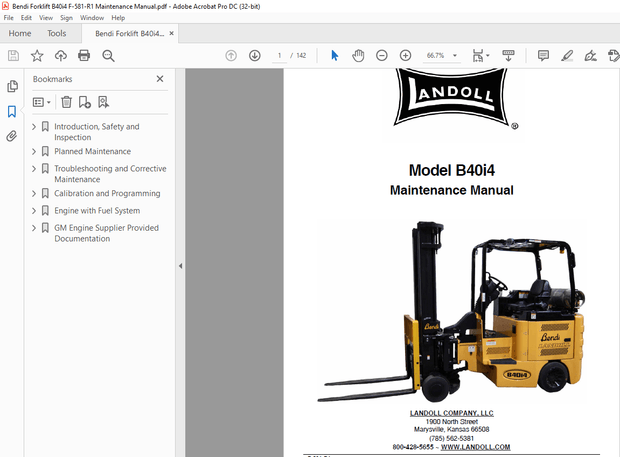This screenshot has height=457, width=620.
Task: Open Attachments paperclip panel
Action: tap(12, 136)
